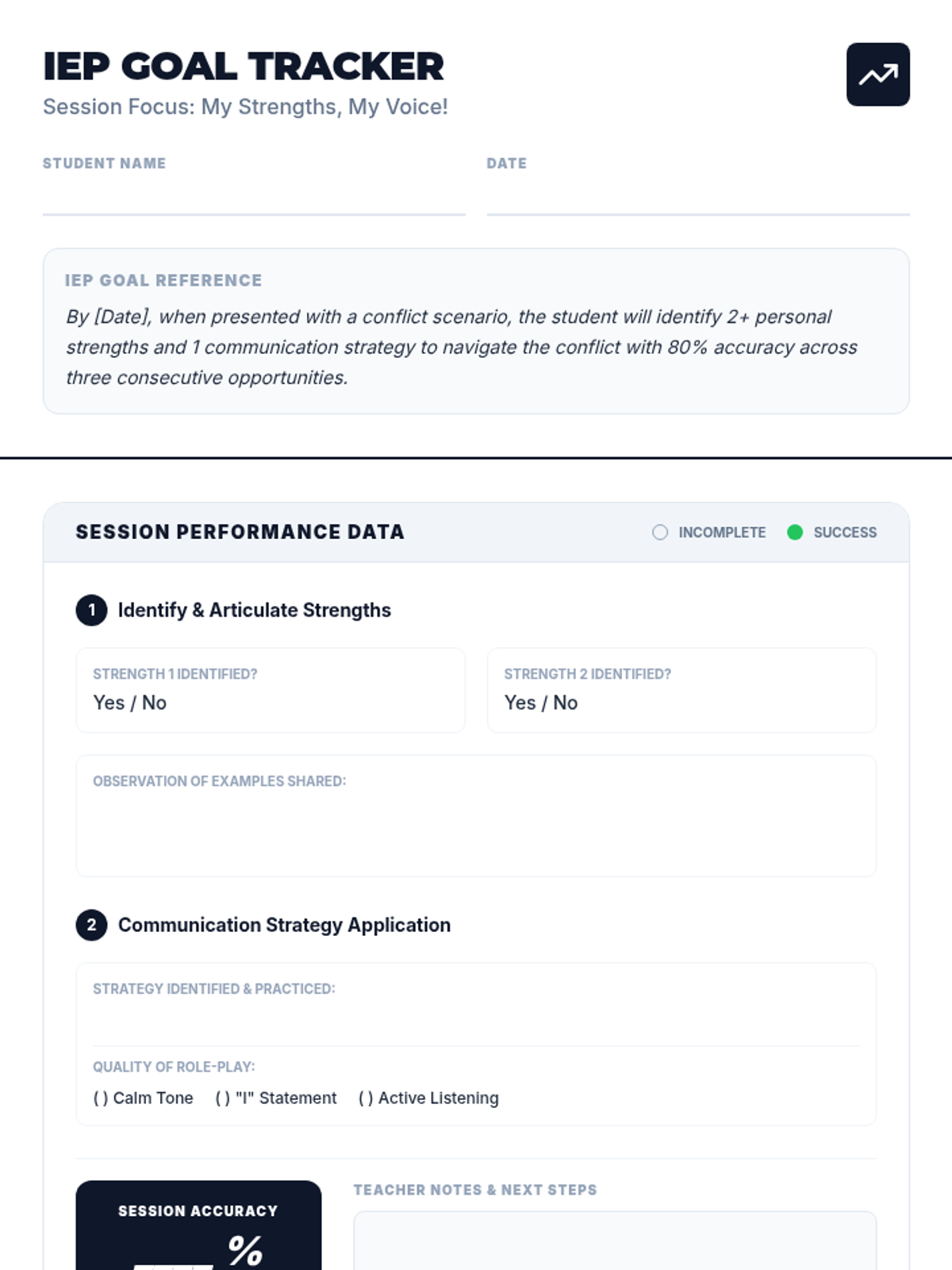This screenshot has height=1270, width=952.
Task: Click the Strategy Identified & Practiced field
Action: pos(476,1005)
